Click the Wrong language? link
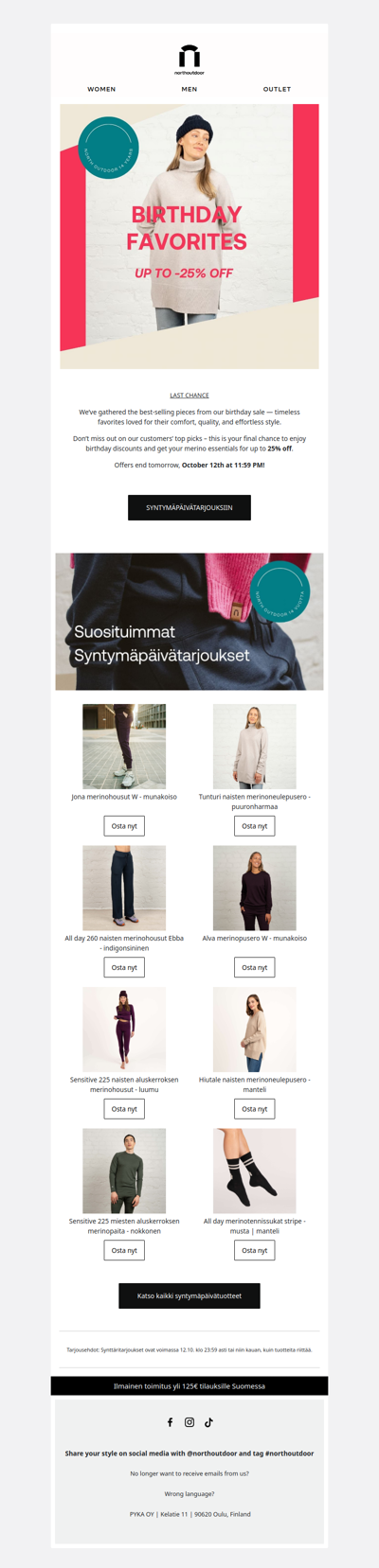This screenshot has width=379, height=1568. tap(189, 1494)
